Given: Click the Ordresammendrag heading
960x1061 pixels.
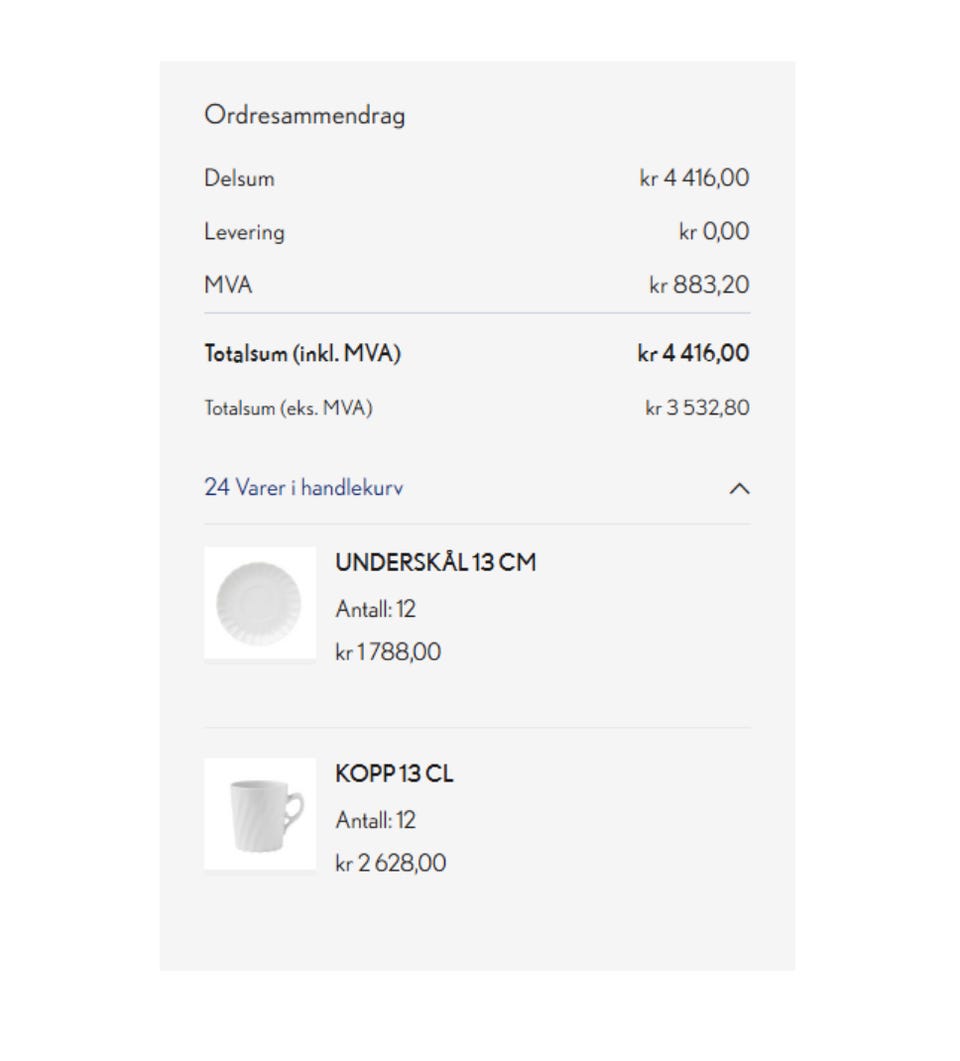Looking at the screenshot, I should click(x=305, y=115).
